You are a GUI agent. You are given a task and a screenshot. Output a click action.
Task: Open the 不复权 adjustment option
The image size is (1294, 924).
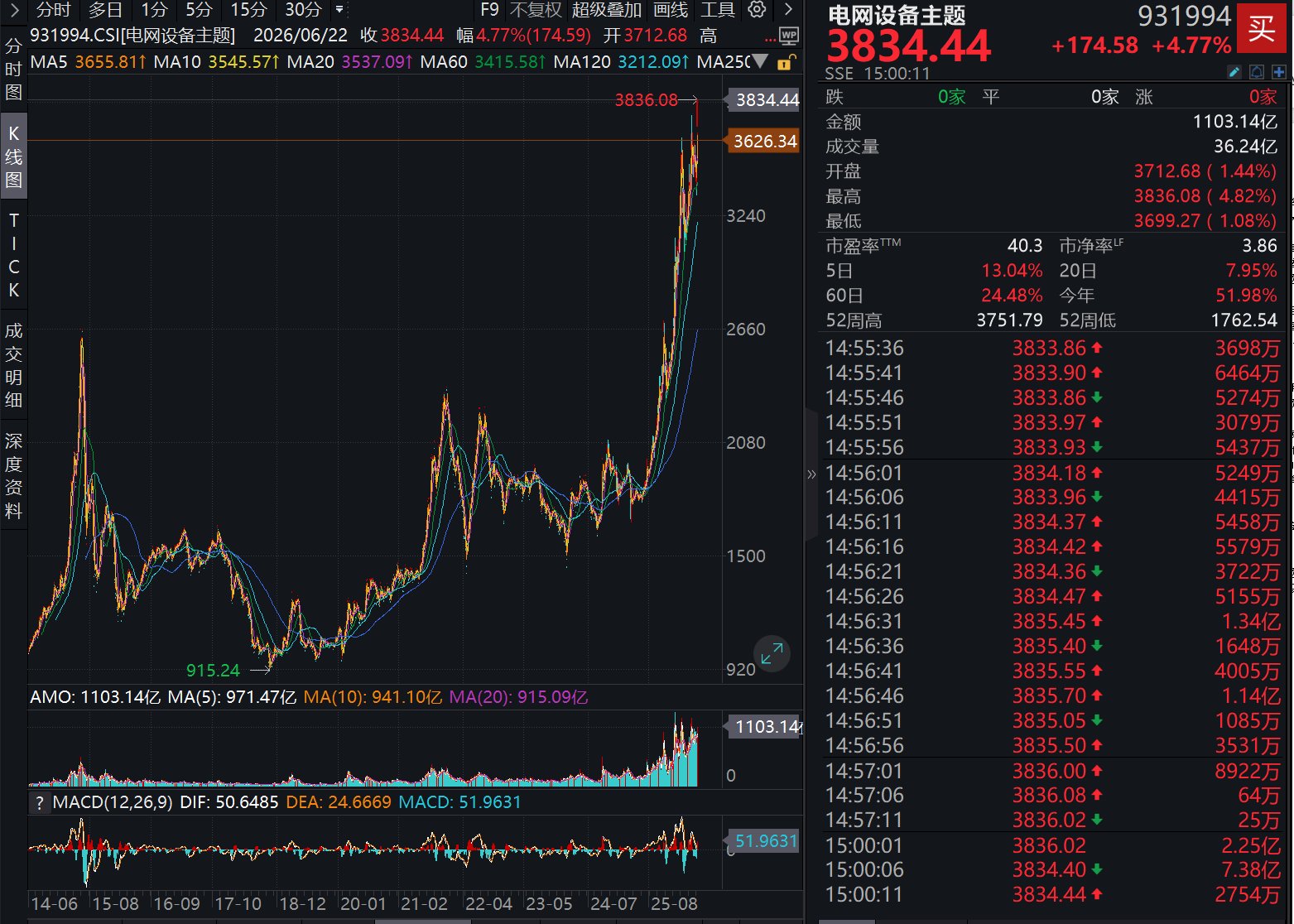pyautogui.click(x=536, y=10)
